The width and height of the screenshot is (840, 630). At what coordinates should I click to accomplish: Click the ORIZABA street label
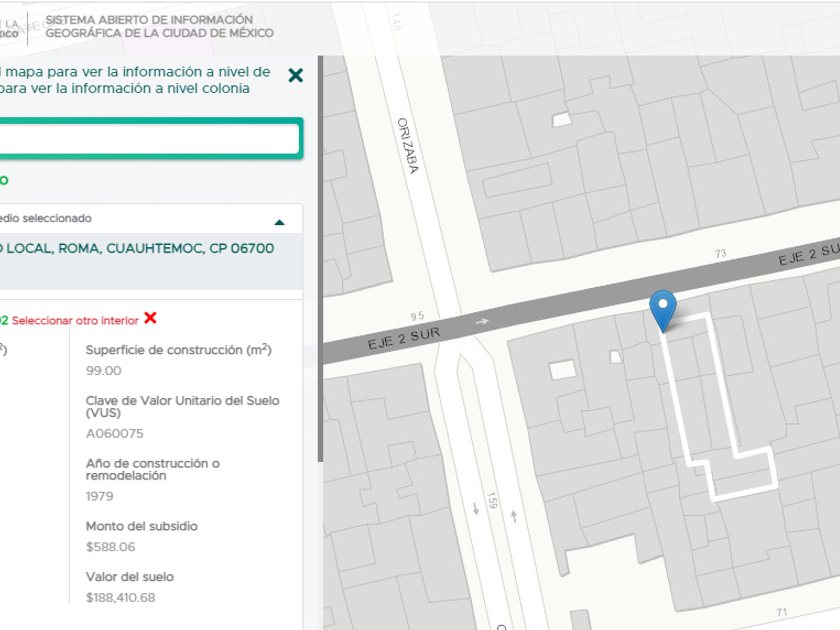(406, 147)
